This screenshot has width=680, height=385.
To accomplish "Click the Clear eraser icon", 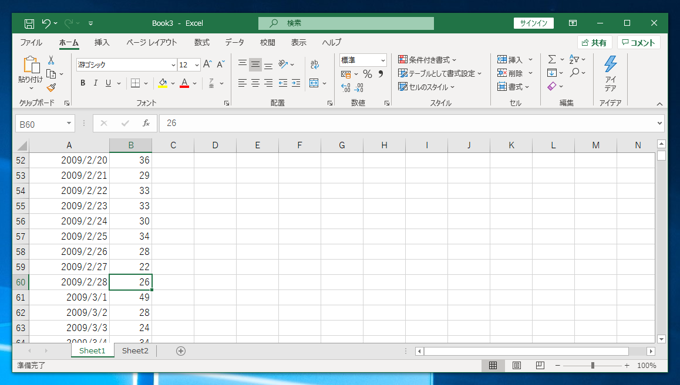I will pos(552,86).
